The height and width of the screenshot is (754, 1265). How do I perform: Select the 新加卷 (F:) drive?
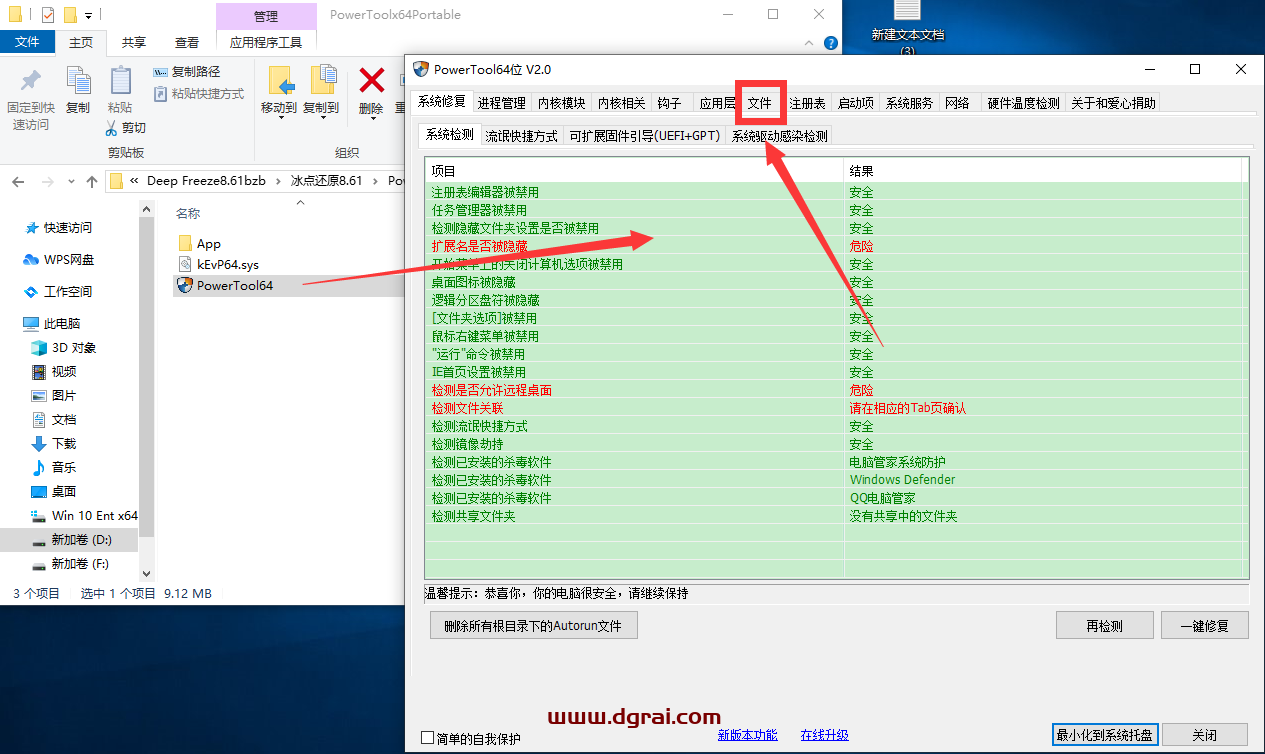[70, 564]
